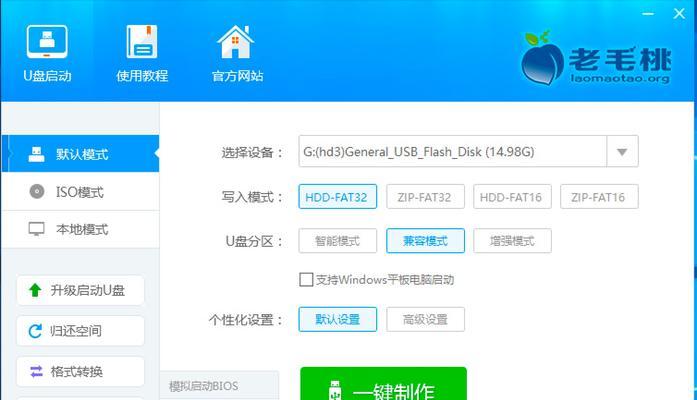Select HDD-FAT32 write mode
The height and width of the screenshot is (400, 697).
[337, 196]
